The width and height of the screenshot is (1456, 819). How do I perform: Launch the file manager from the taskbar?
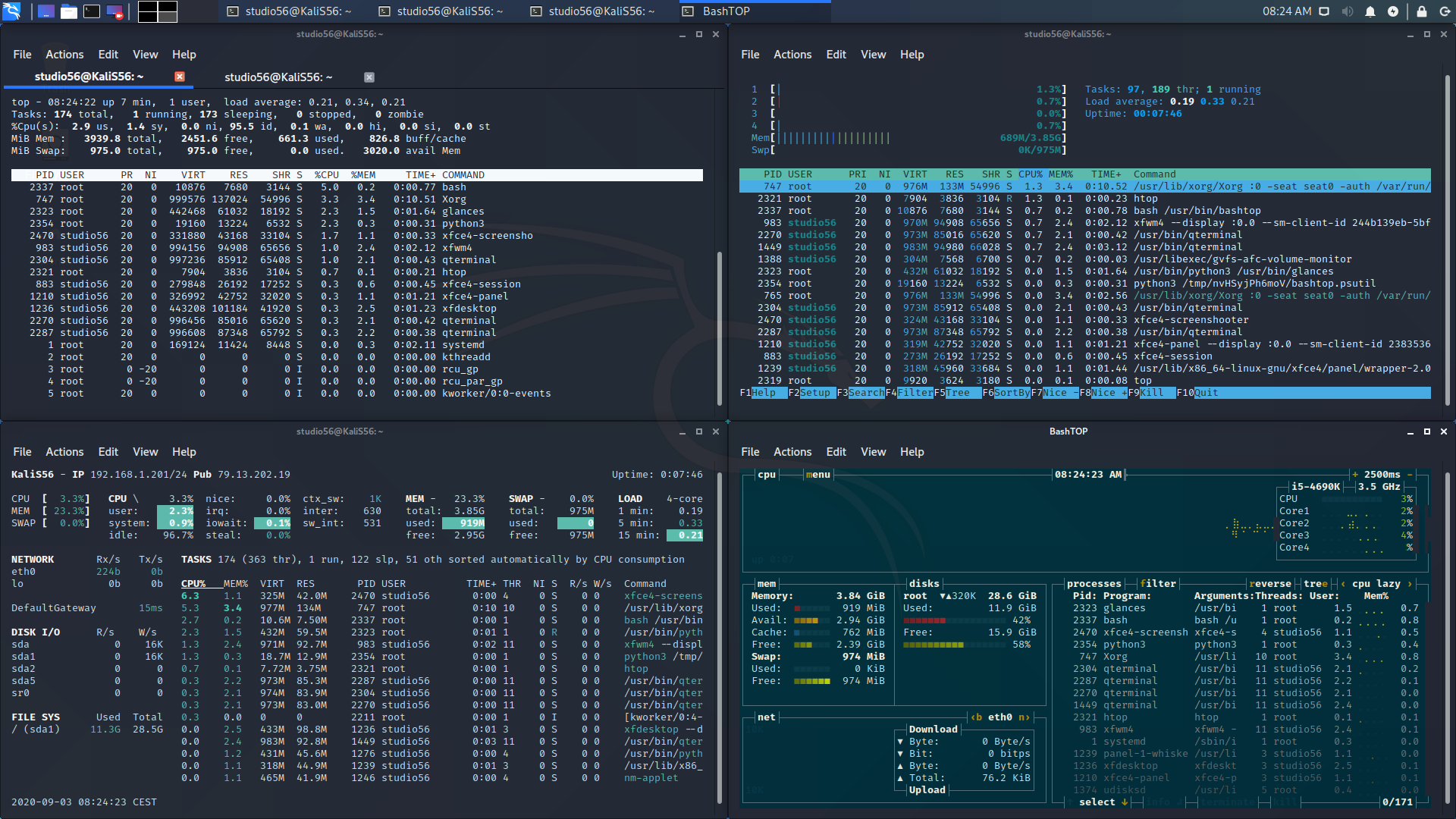click(x=68, y=11)
